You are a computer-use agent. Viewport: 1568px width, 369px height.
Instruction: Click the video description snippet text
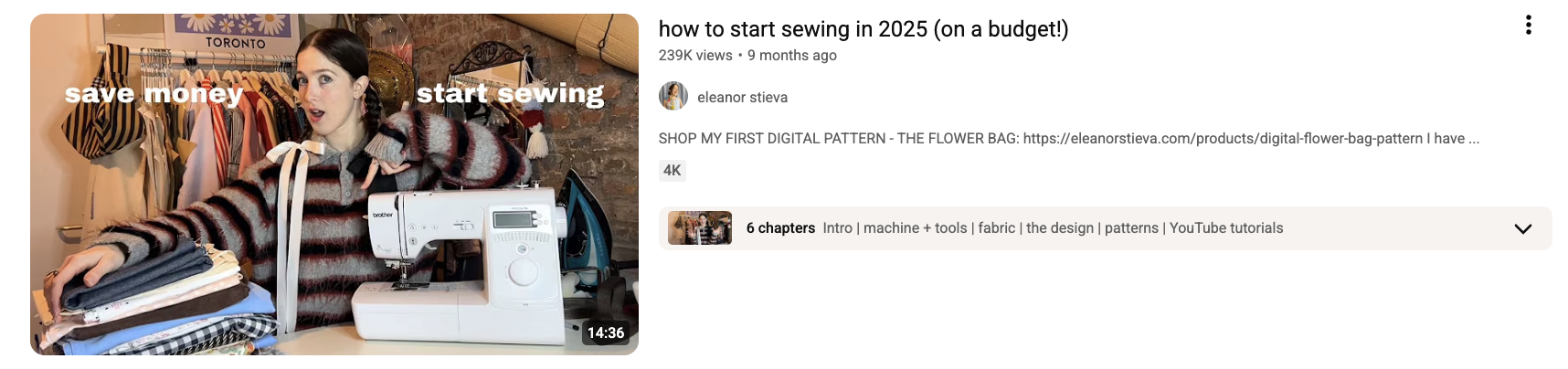point(1069,138)
